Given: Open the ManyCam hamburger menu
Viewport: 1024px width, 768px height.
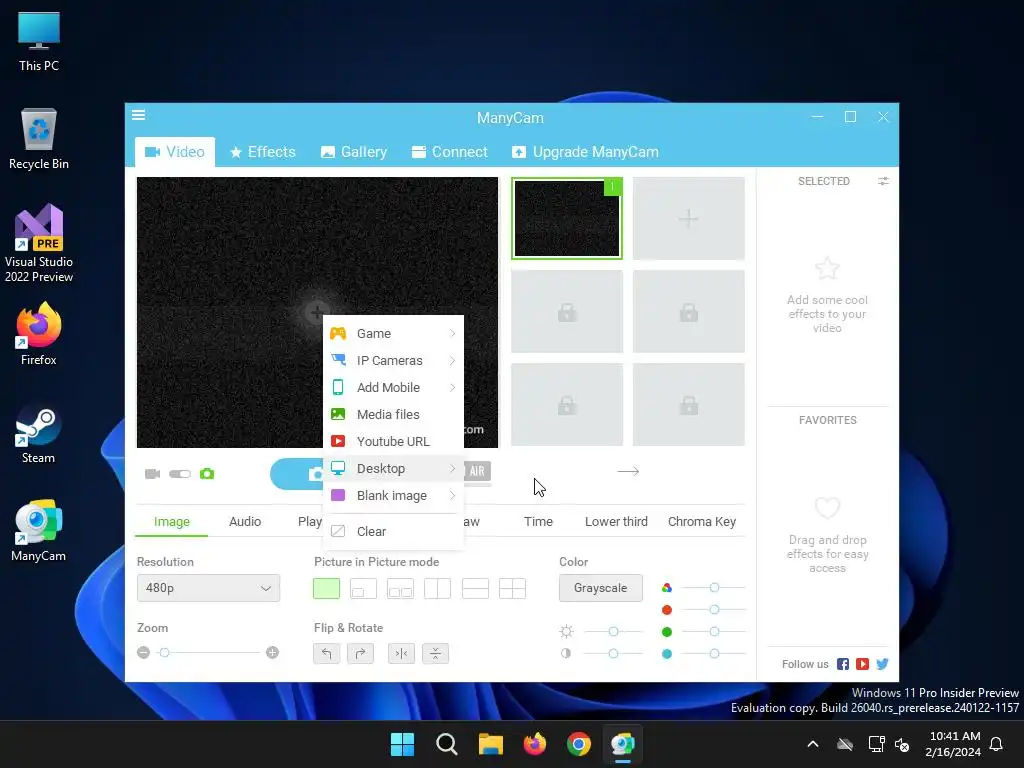Looking at the screenshot, I should (138, 115).
